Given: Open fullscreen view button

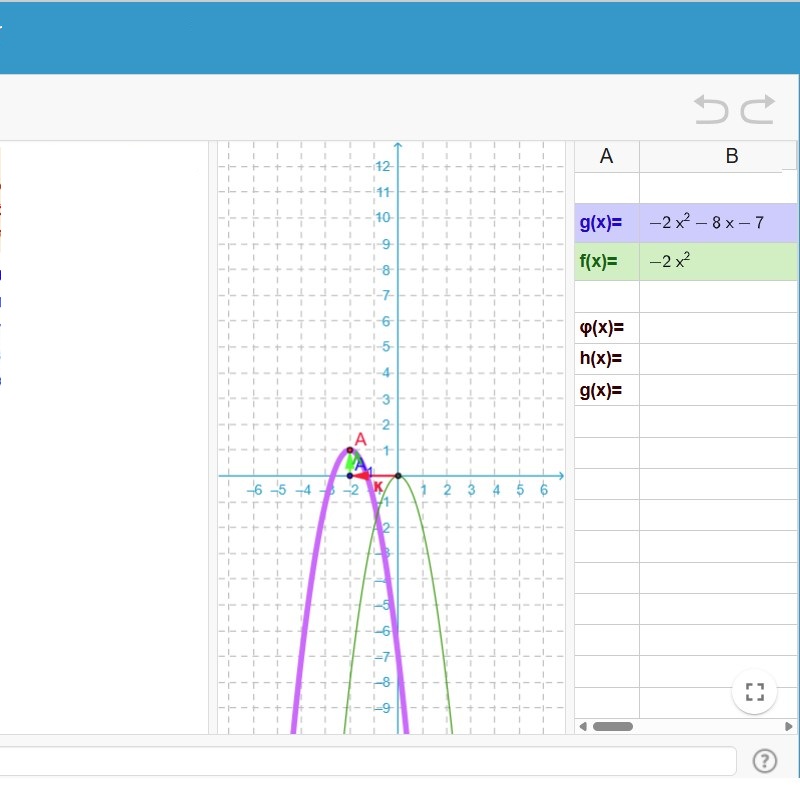Looking at the screenshot, I should pos(754,692).
